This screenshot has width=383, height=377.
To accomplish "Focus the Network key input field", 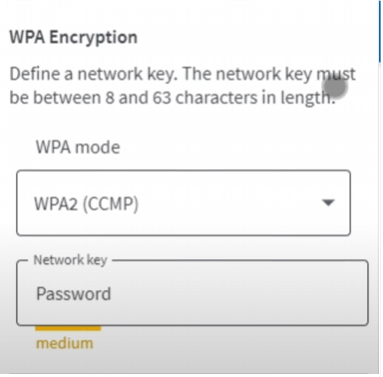I will click(x=192, y=293).
